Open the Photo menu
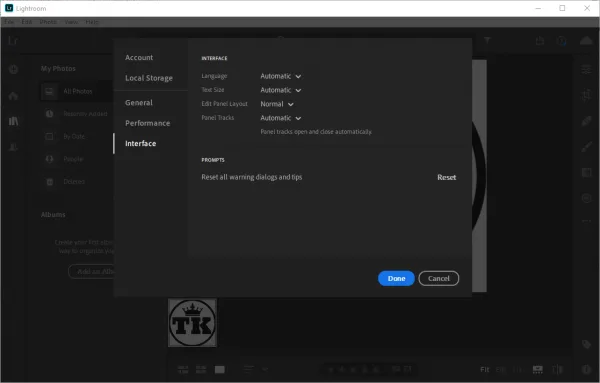Screen dimensions: 600x383 pos(48,22)
